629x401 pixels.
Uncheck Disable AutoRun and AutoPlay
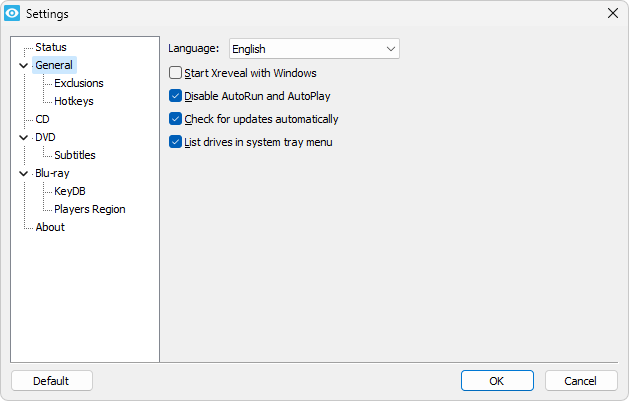(x=175, y=96)
